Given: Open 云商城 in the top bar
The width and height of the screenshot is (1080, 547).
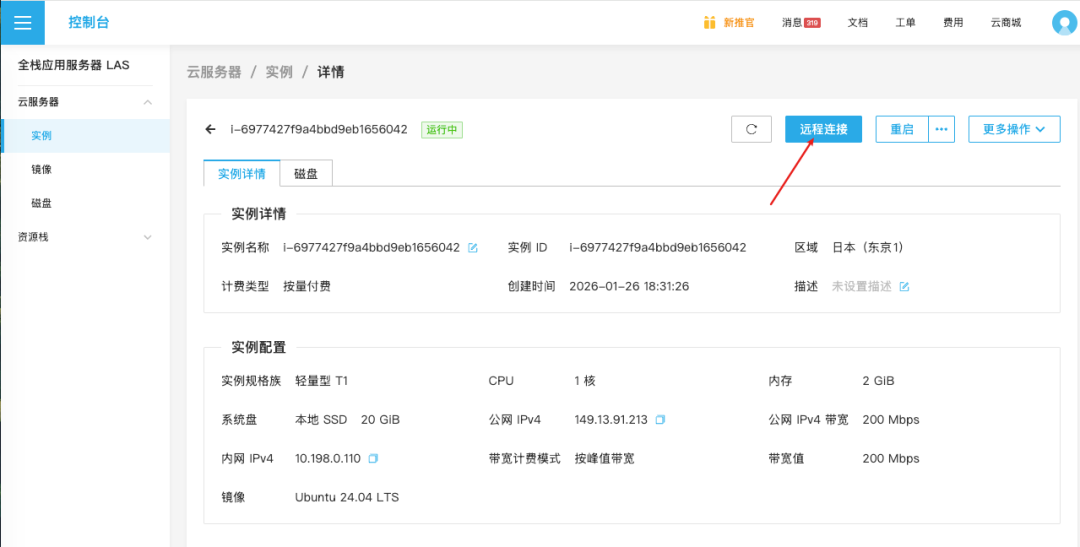Looking at the screenshot, I should (1006, 23).
